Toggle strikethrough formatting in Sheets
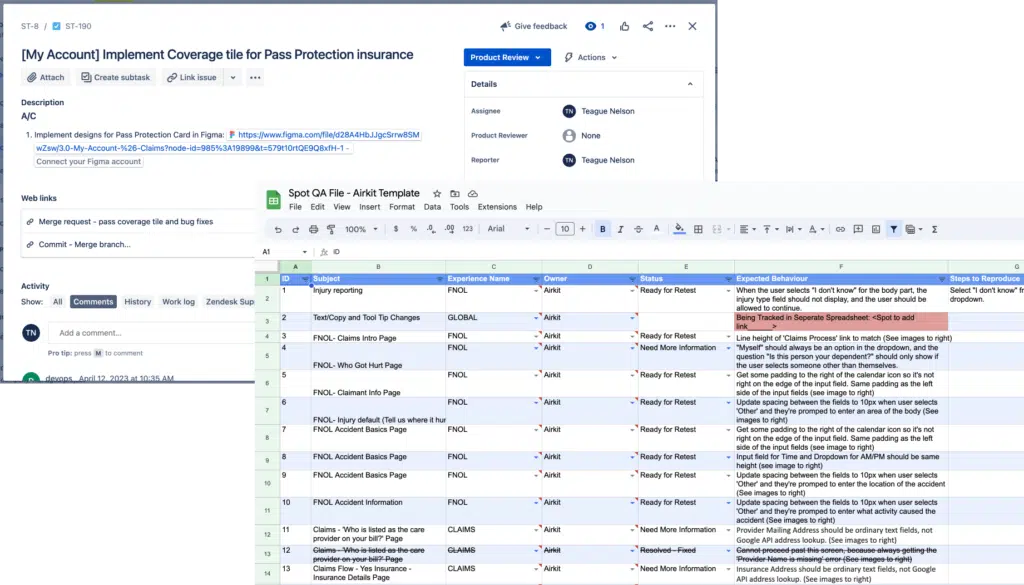The height and width of the screenshot is (585, 1024). [638, 229]
